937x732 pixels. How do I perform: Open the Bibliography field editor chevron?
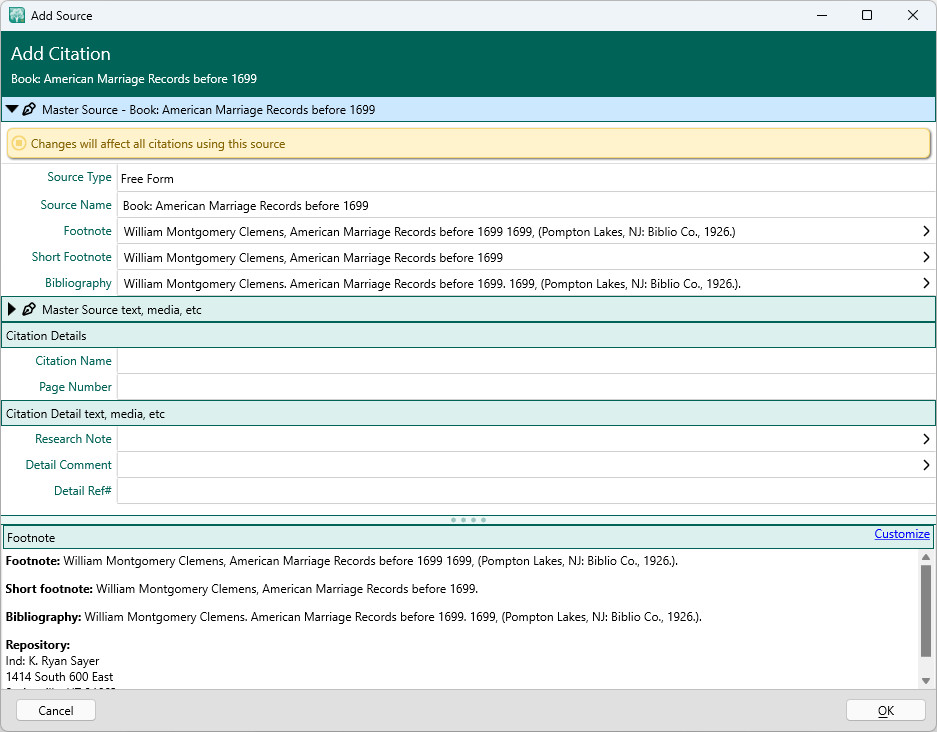926,283
